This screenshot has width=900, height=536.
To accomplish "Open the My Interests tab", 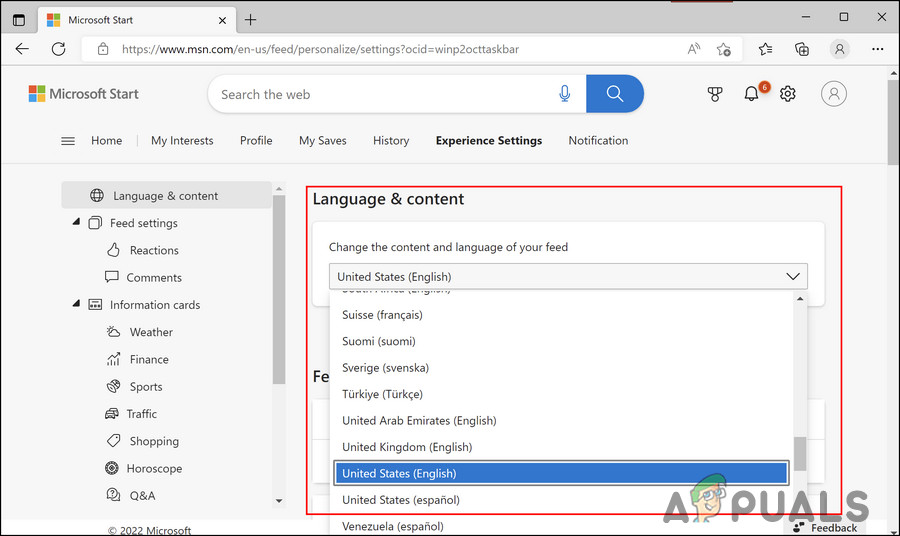I will click(x=182, y=141).
